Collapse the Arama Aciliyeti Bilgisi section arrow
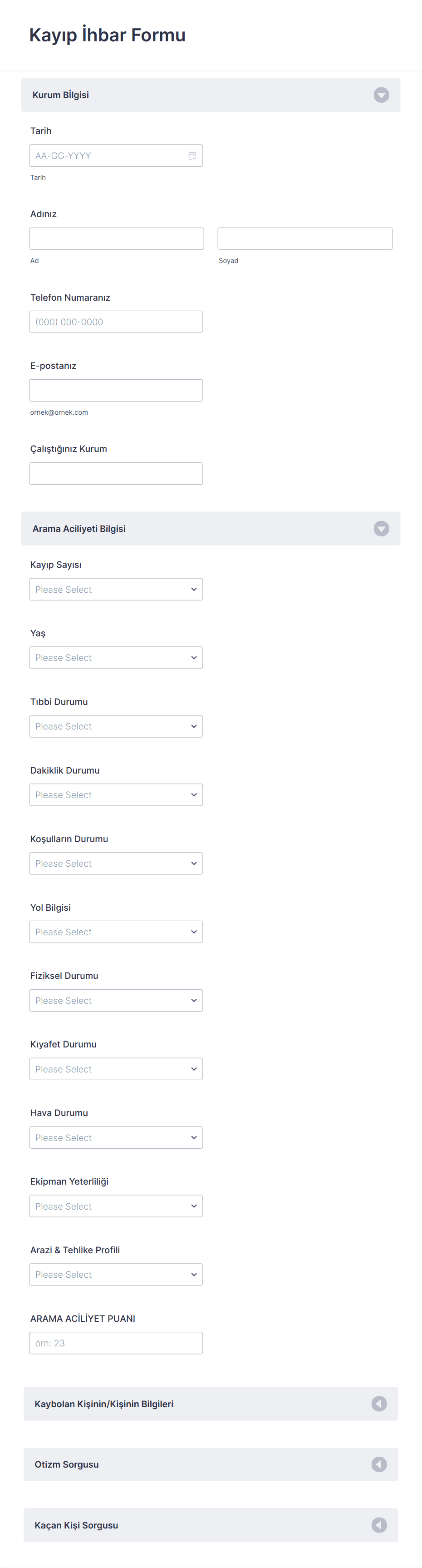422x1568 pixels. click(x=381, y=528)
